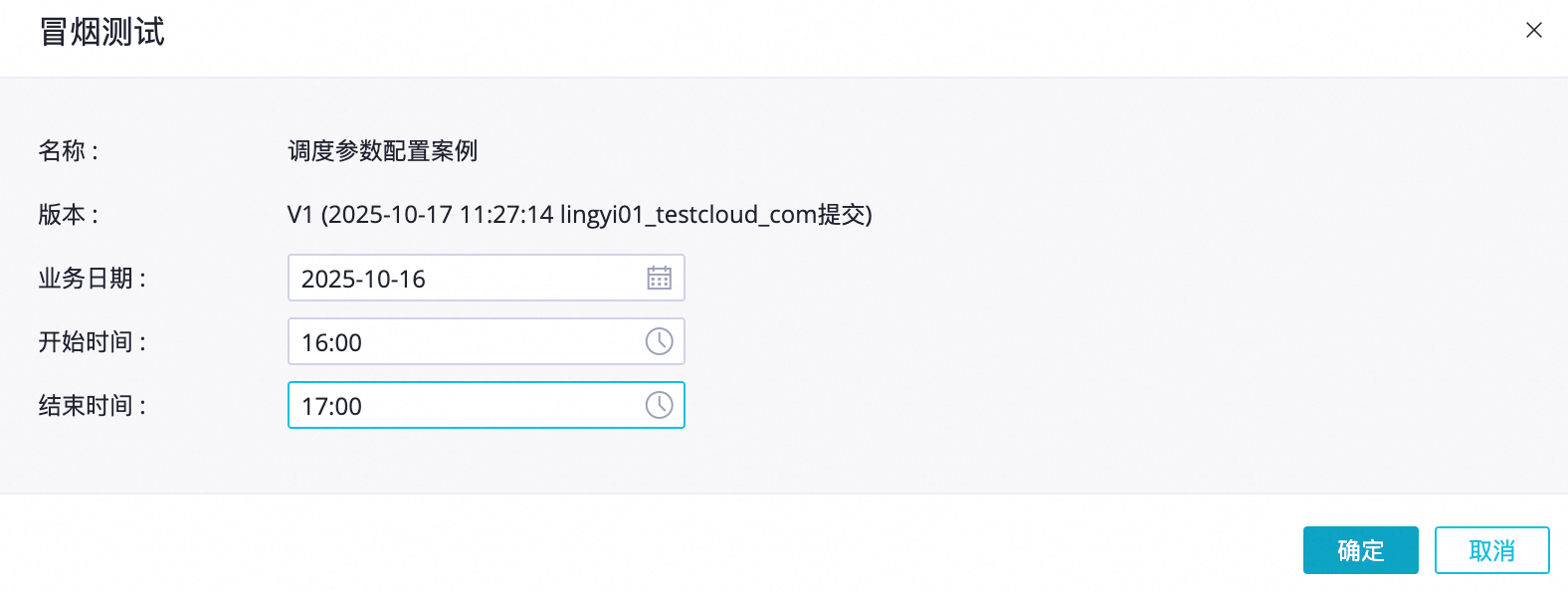Click the commit timestamp 2025-10-17 11:27:14
The width and height of the screenshot is (1568, 591).
[441, 215]
